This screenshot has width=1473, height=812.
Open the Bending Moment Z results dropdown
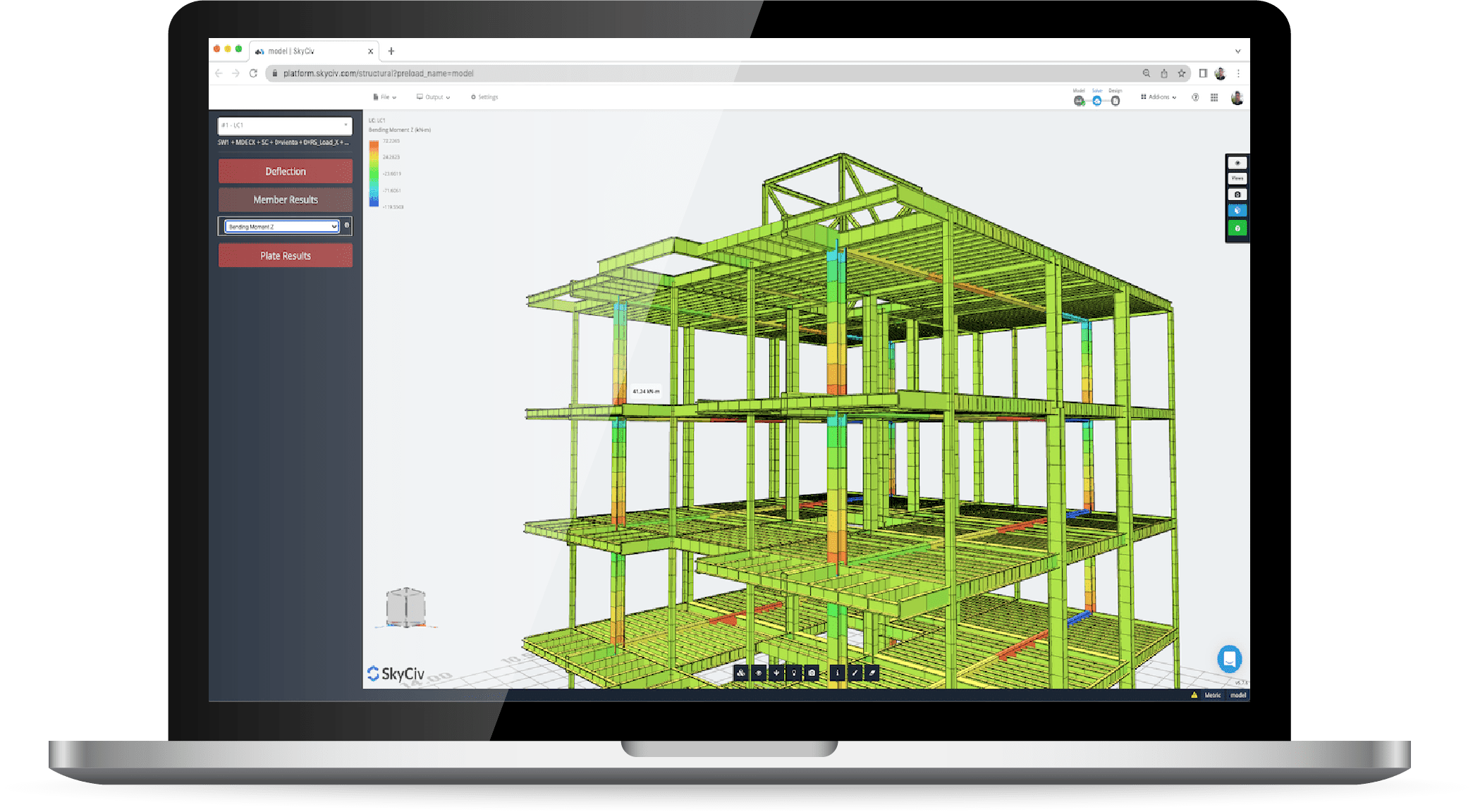coord(281,226)
